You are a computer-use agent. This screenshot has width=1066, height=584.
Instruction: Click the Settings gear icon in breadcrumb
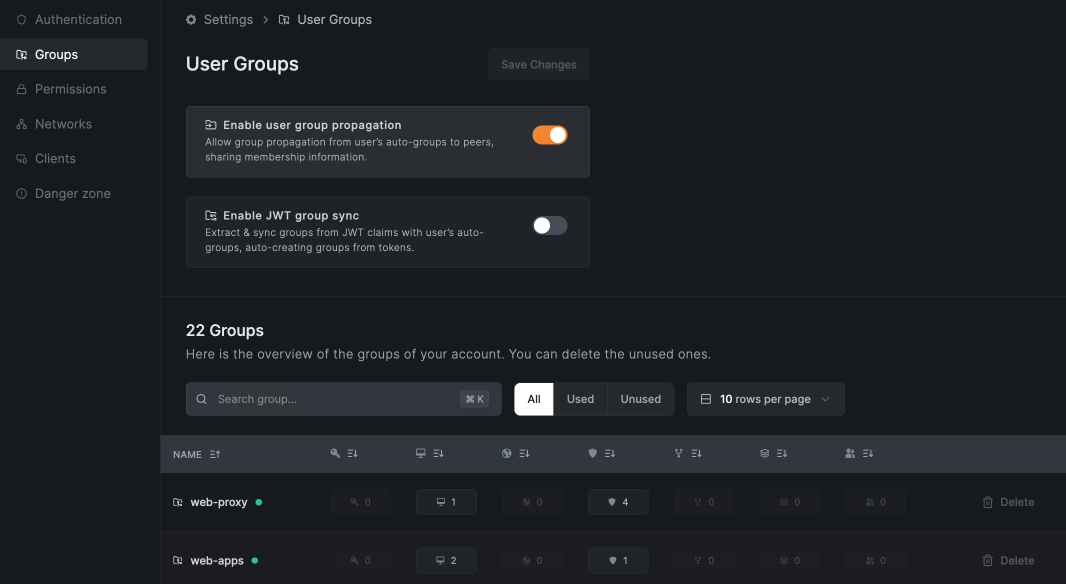191,20
